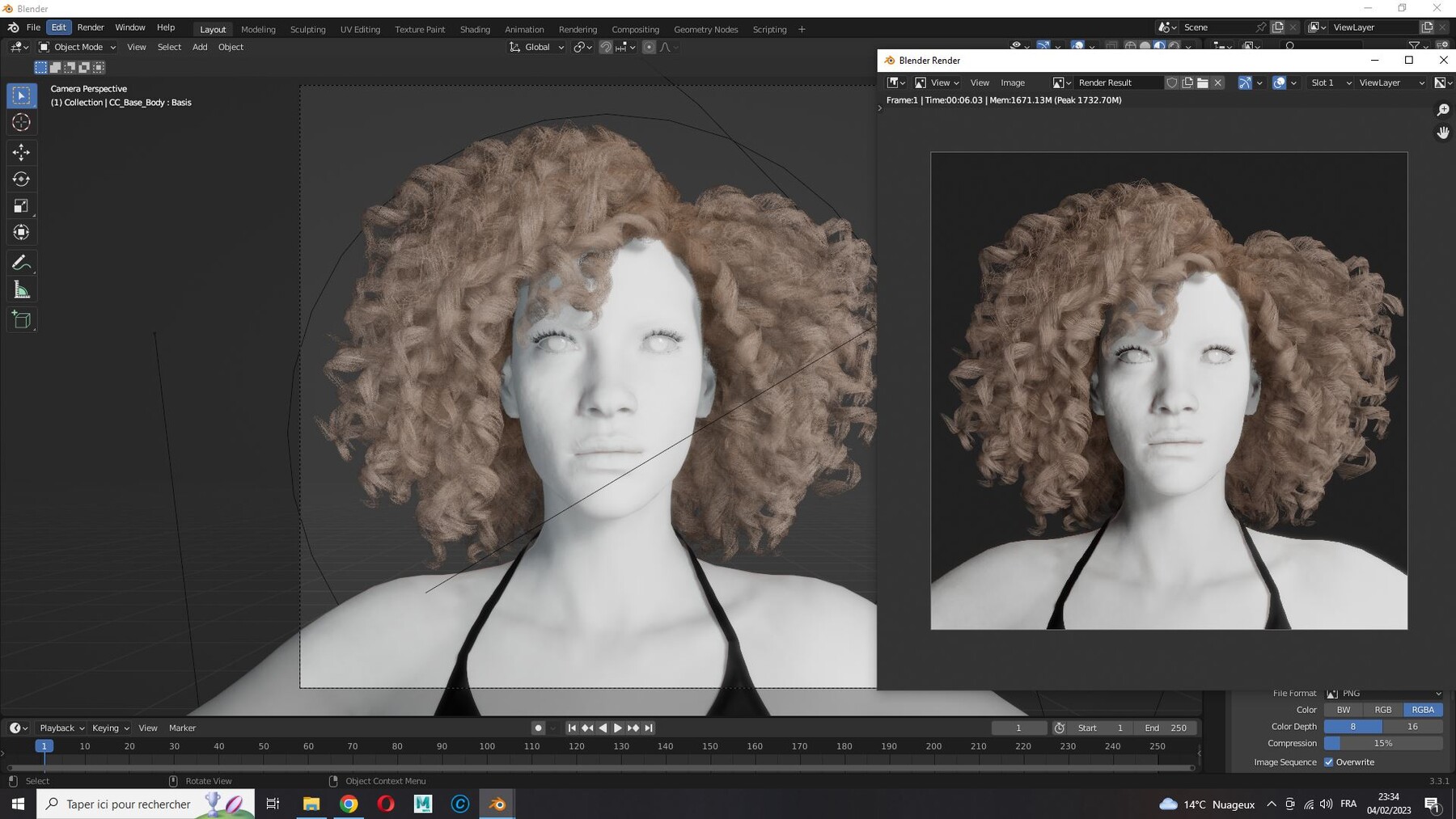Open ViewLayer dropdown in render window
1456x819 pixels.
1391,82
